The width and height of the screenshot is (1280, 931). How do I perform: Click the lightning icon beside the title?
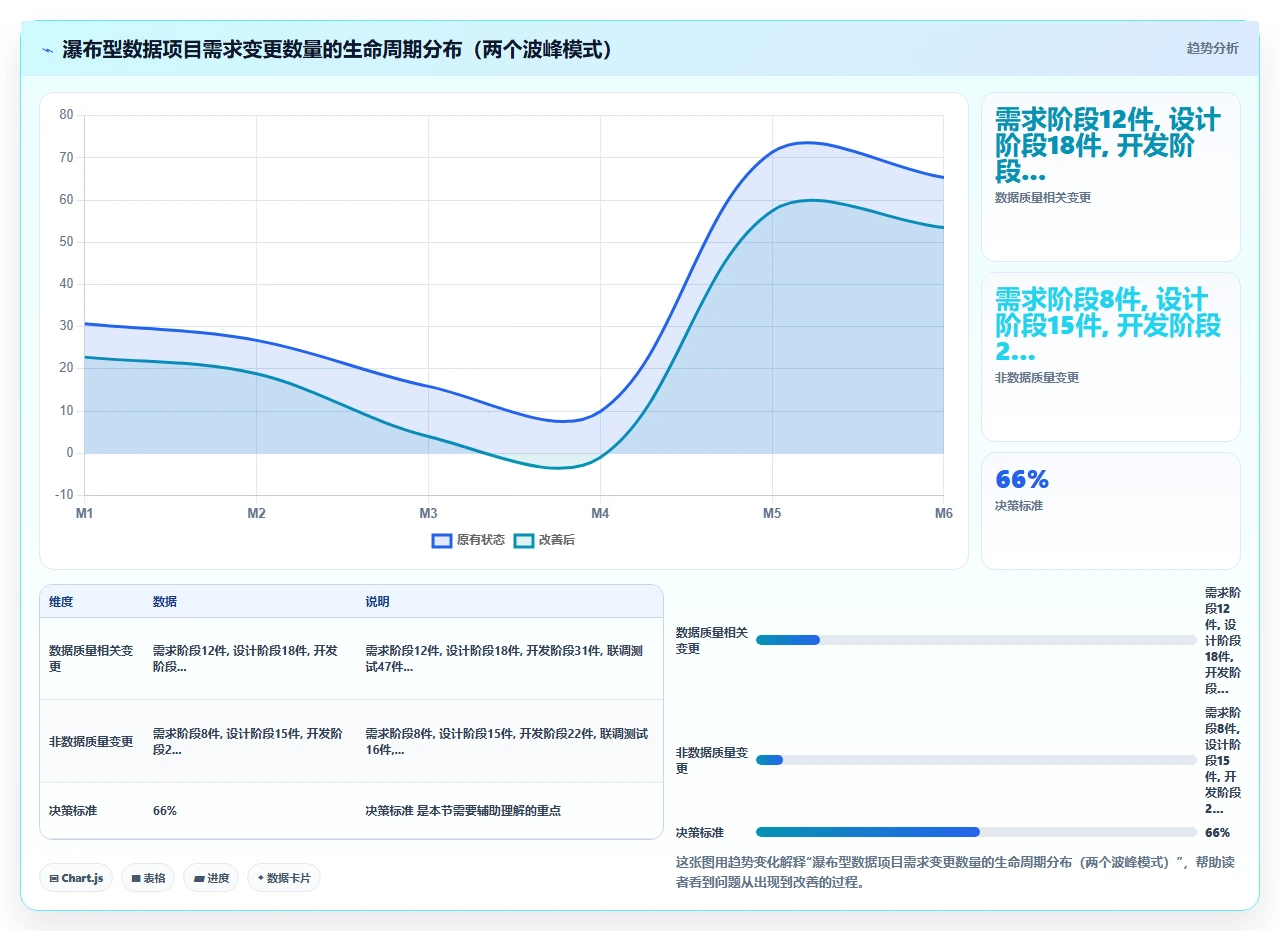[48, 50]
